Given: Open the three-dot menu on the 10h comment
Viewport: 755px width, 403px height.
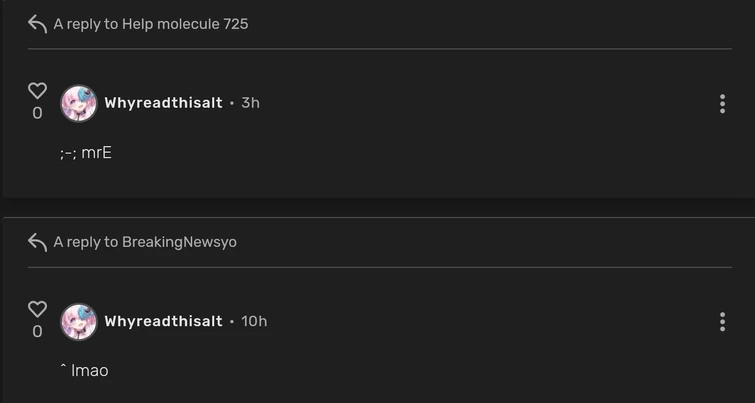Looking at the screenshot, I should click(x=722, y=321).
